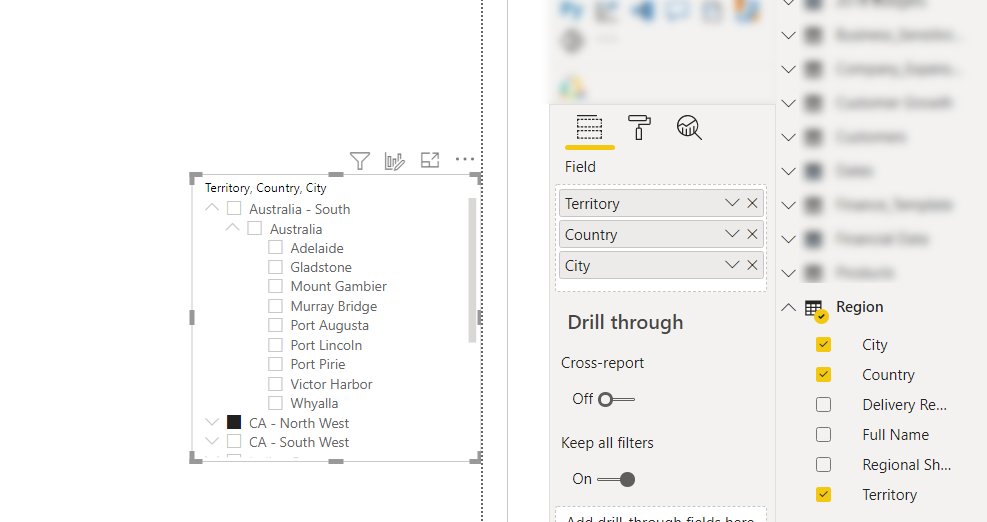Check the Delivery Re... field checkbox
The image size is (987, 522).
click(823, 404)
